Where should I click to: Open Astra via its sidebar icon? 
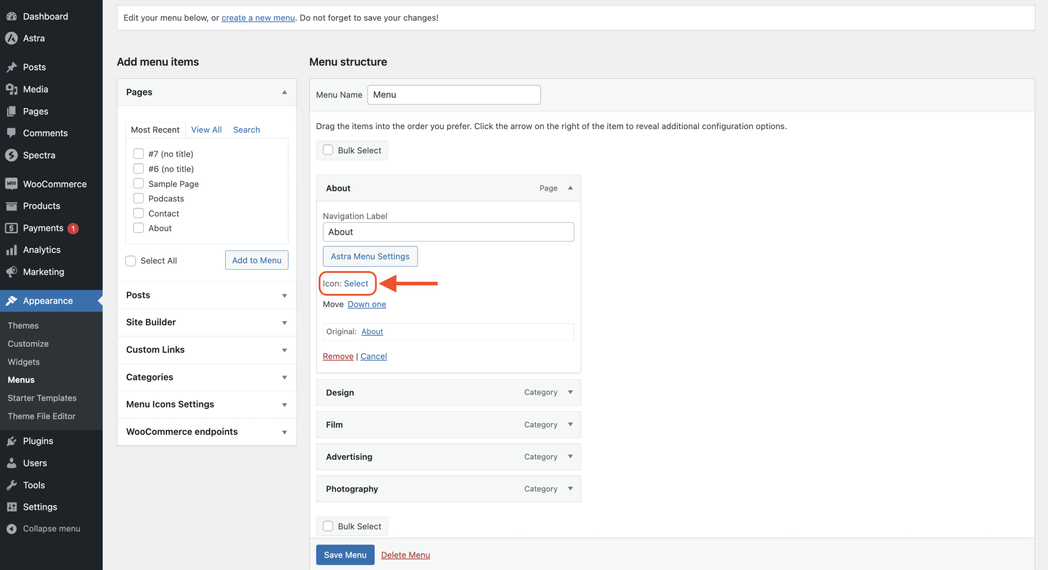coord(12,38)
